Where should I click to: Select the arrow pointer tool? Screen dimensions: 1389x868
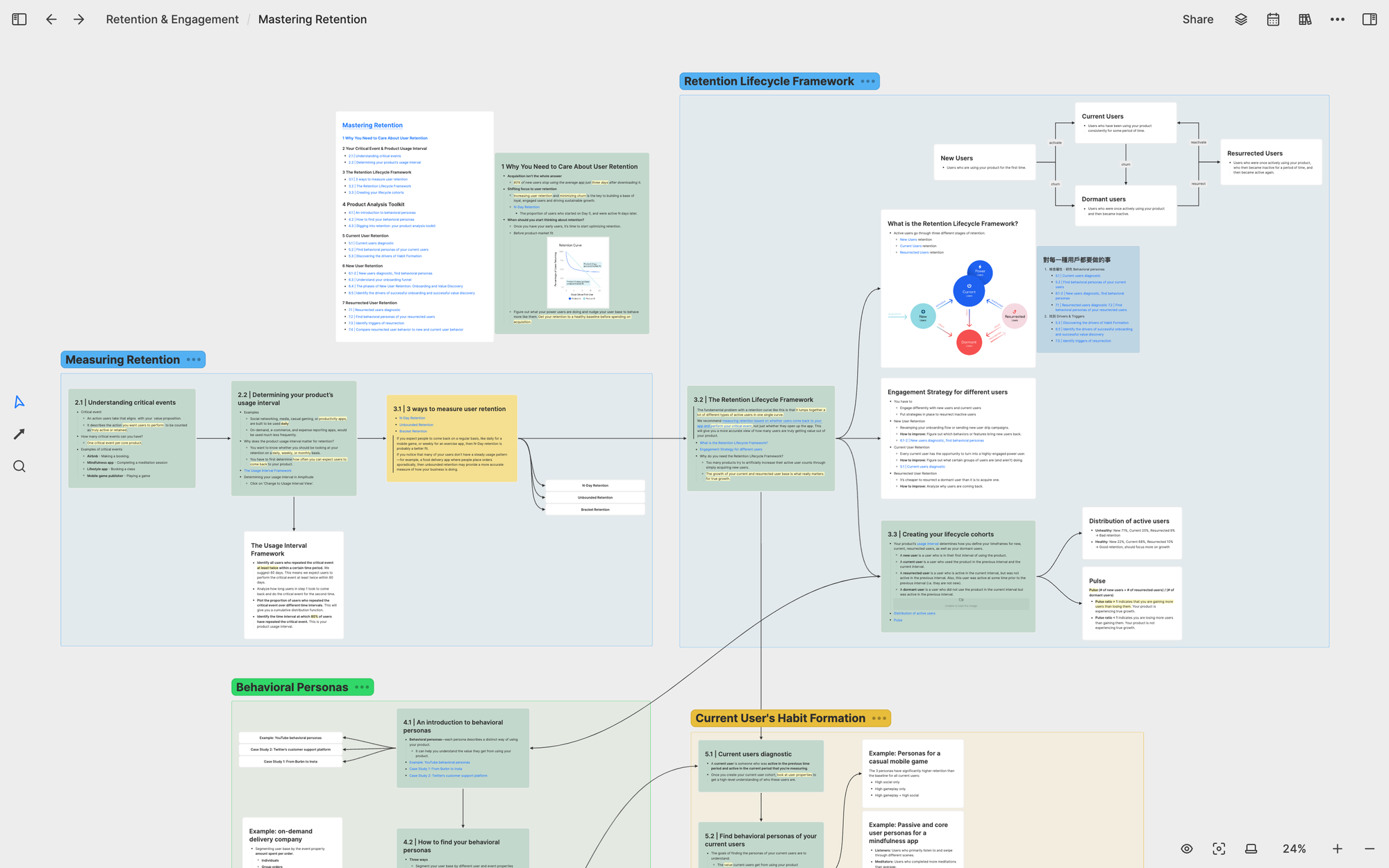coord(19,402)
